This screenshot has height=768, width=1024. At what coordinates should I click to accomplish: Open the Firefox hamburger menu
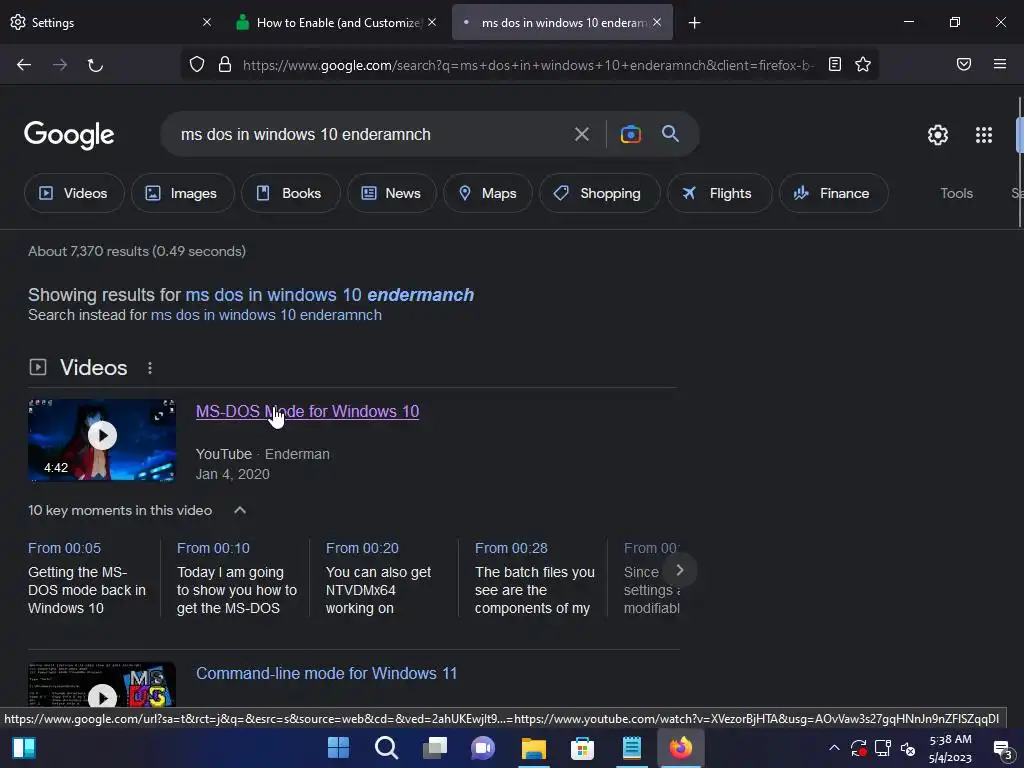coord(999,64)
